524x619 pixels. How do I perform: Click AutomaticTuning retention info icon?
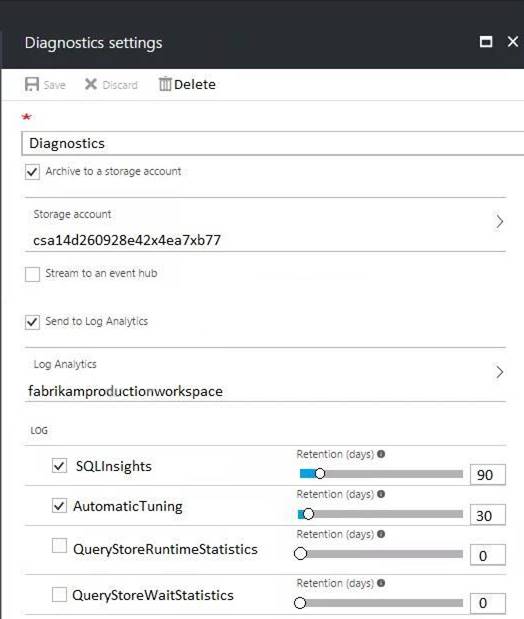pyautogui.click(x=381, y=494)
